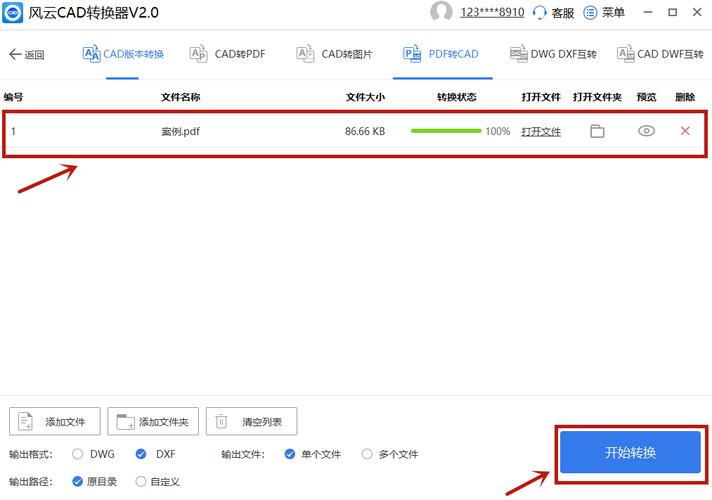Screen dimensions: 712x500
Task: Click the 100% progress text
Action: point(498,131)
